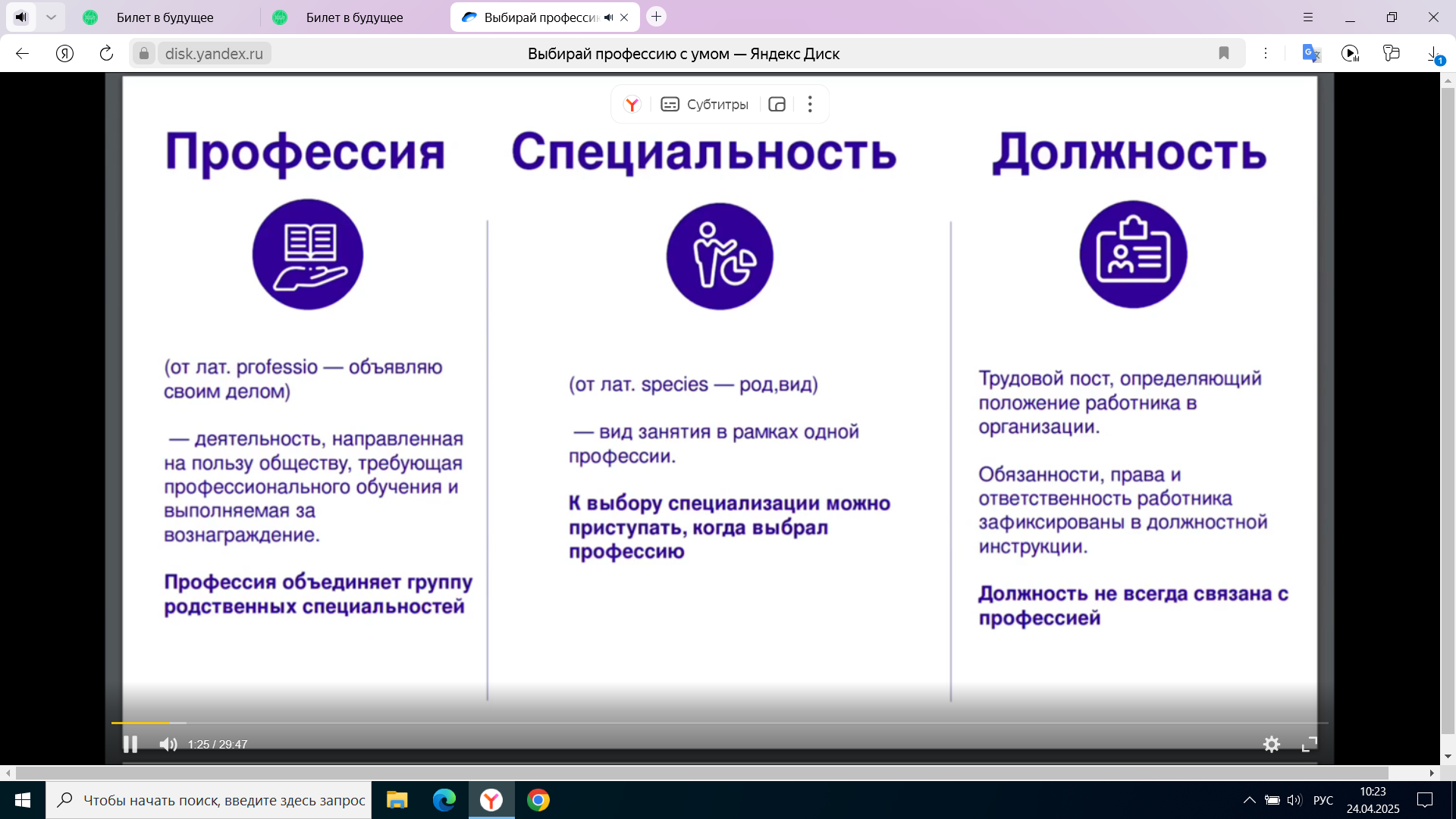Enter fullscreen video mode
The image size is (1456, 819).
tap(1309, 744)
